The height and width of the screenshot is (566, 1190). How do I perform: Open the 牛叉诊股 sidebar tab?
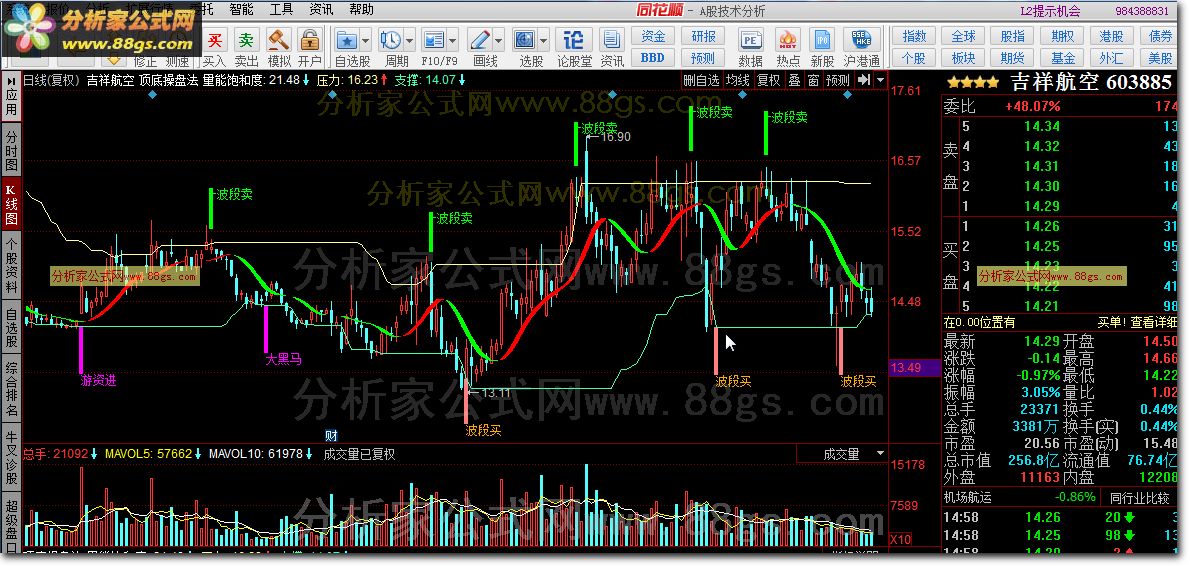11,458
